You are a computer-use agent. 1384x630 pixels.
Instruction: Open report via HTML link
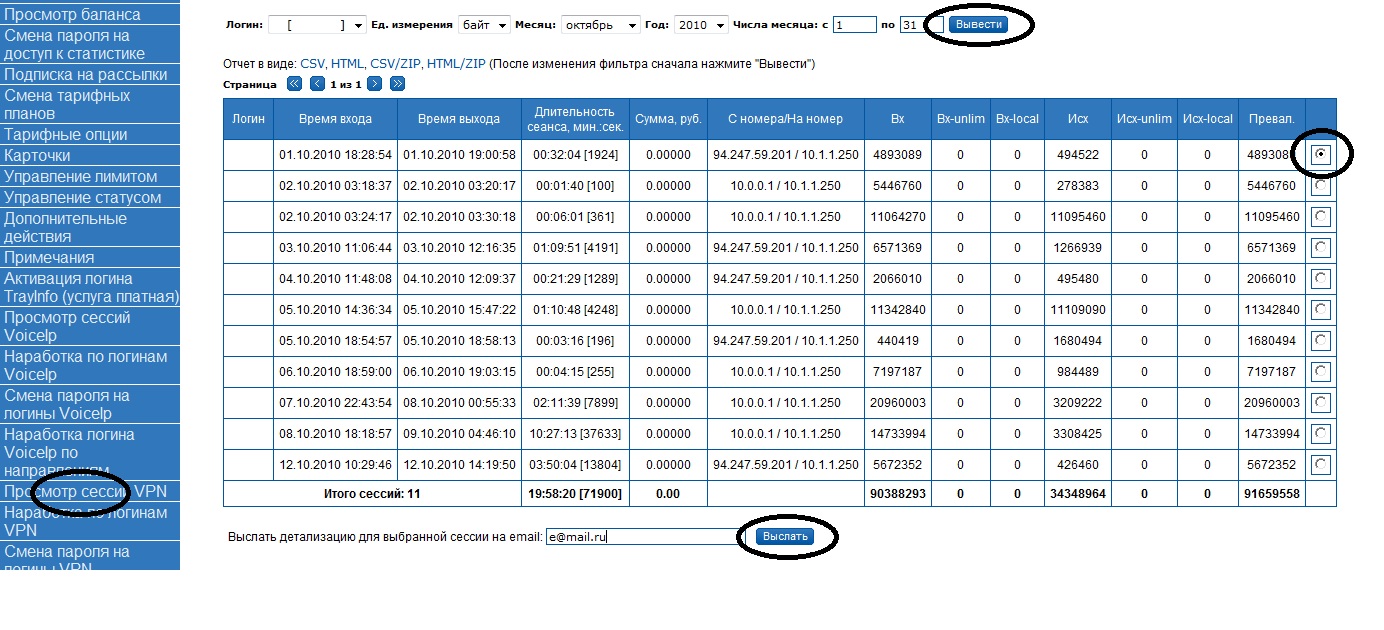tap(348, 64)
